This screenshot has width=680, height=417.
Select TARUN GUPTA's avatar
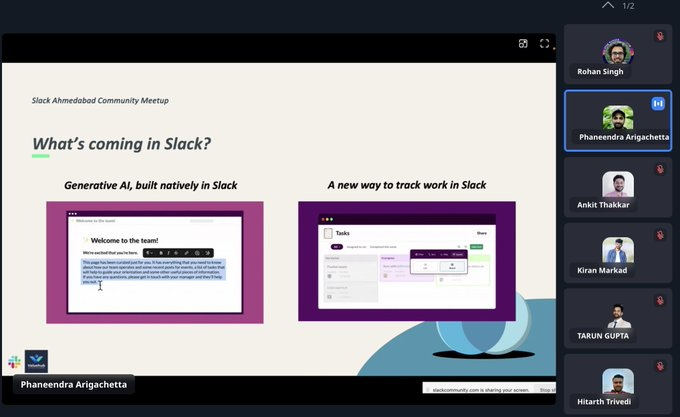[x=618, y=316]
